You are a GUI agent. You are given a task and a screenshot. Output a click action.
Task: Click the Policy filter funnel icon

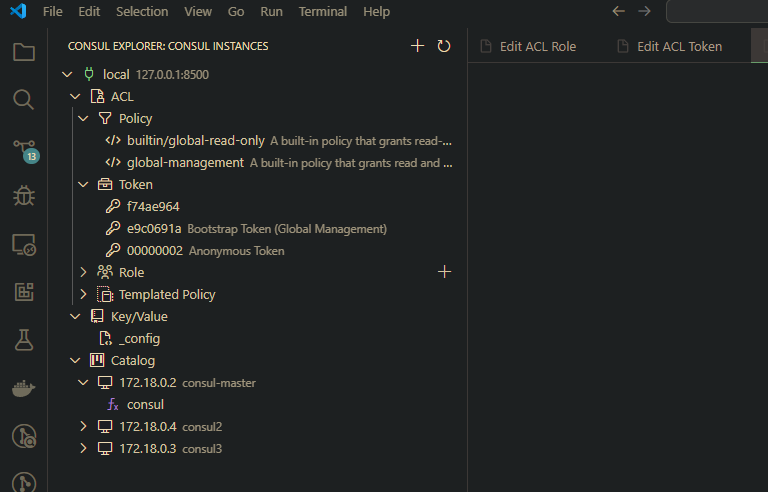(x=105, y=118)
